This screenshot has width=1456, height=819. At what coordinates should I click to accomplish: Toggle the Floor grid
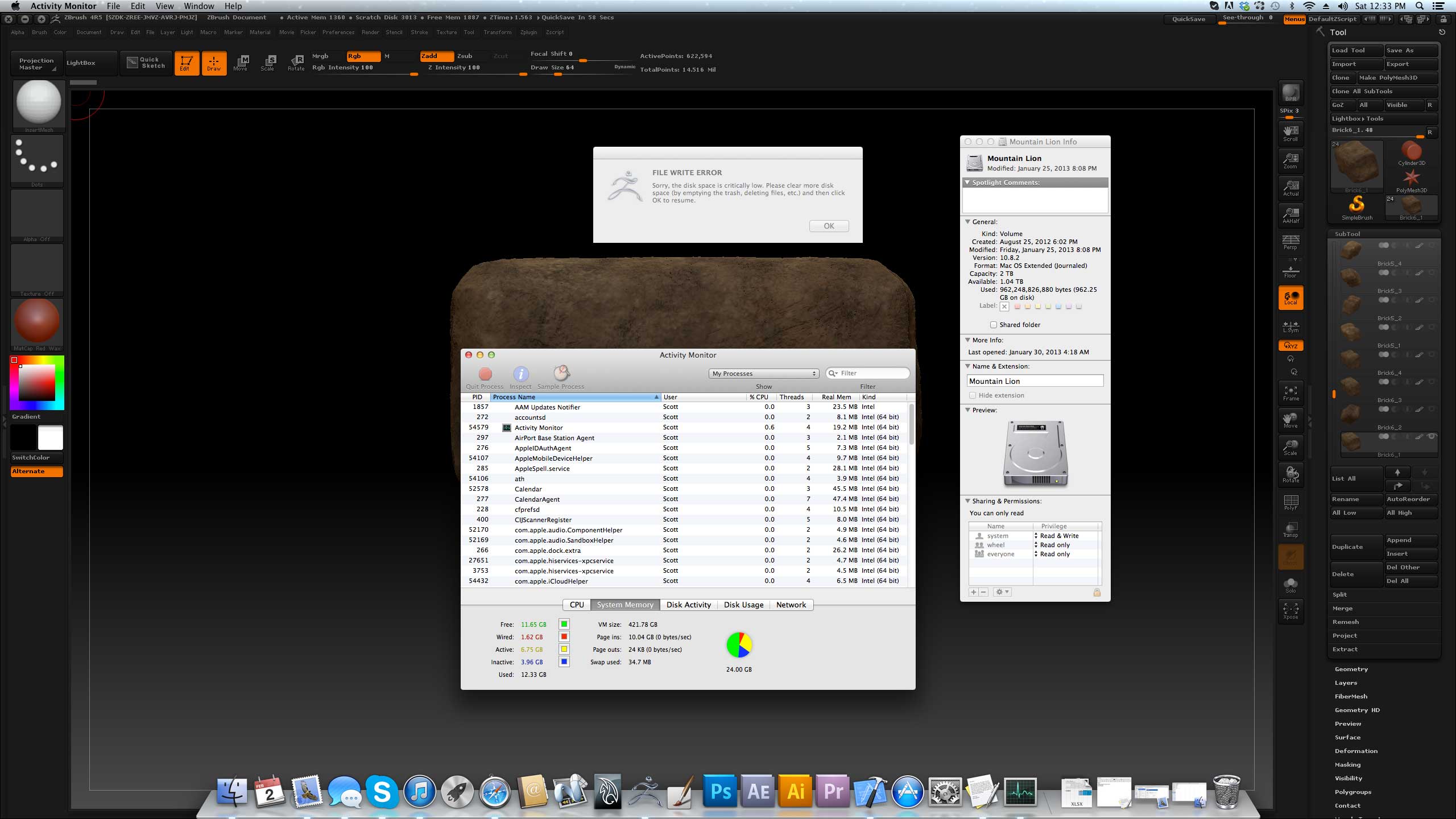tap(1290, 271)
